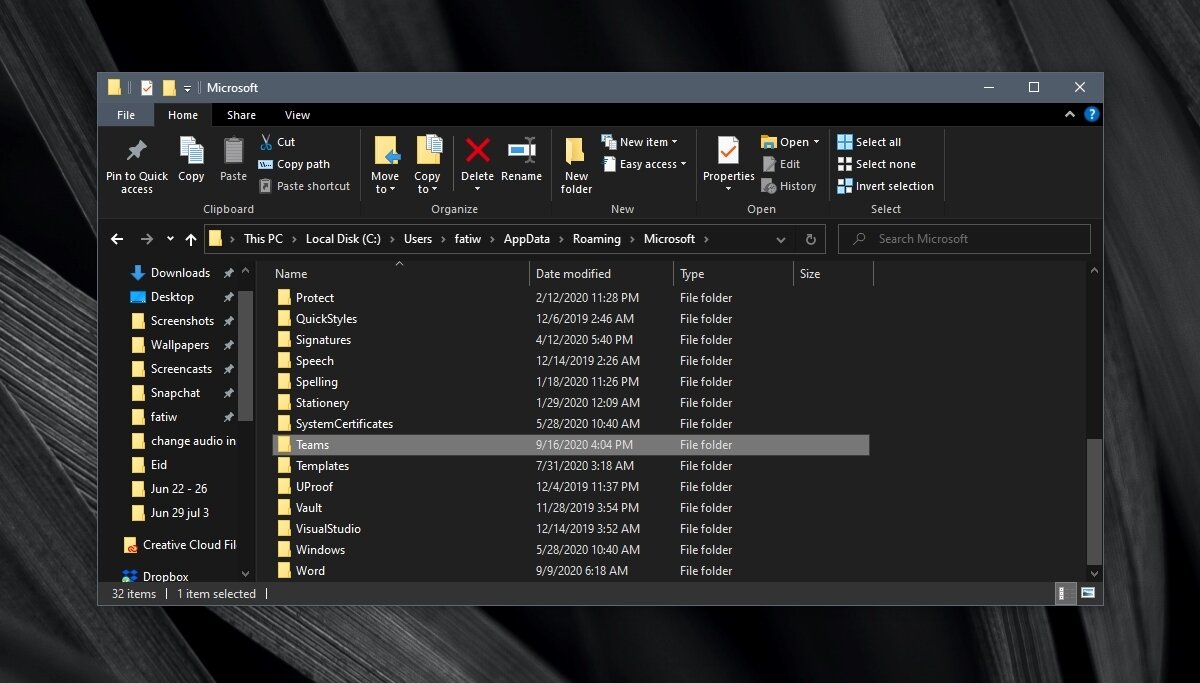The height and width of the screenshot is (683, 1200).
Task: Click the Rename icon in ribbon
Action: [521, 151]
